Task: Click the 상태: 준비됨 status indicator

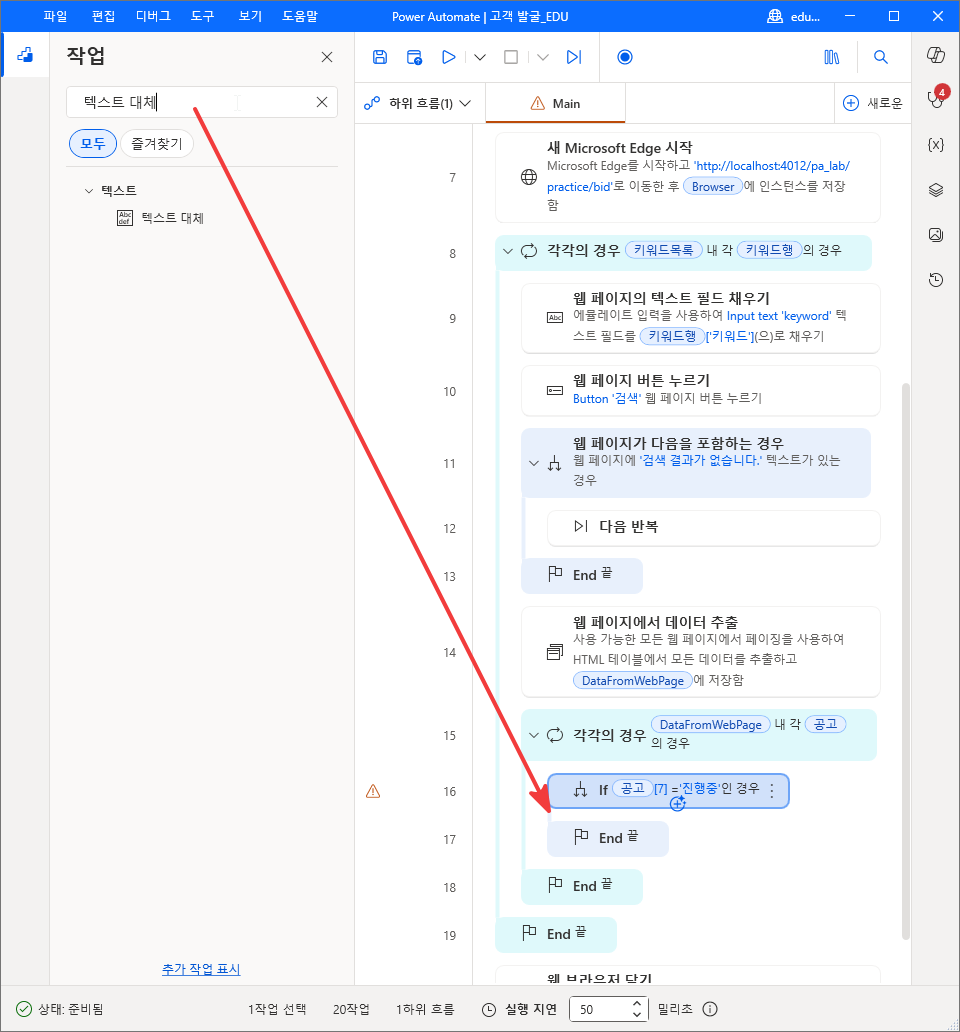Action: [x=59, y=1009]
